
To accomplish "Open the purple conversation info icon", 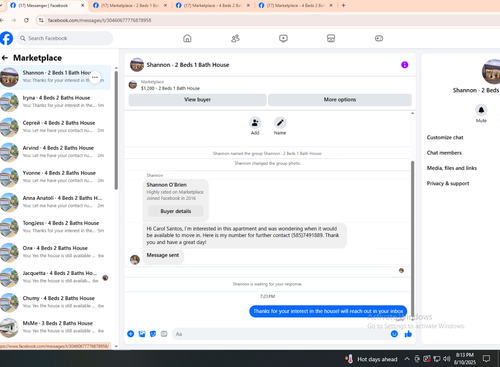I will click(405, 65).
